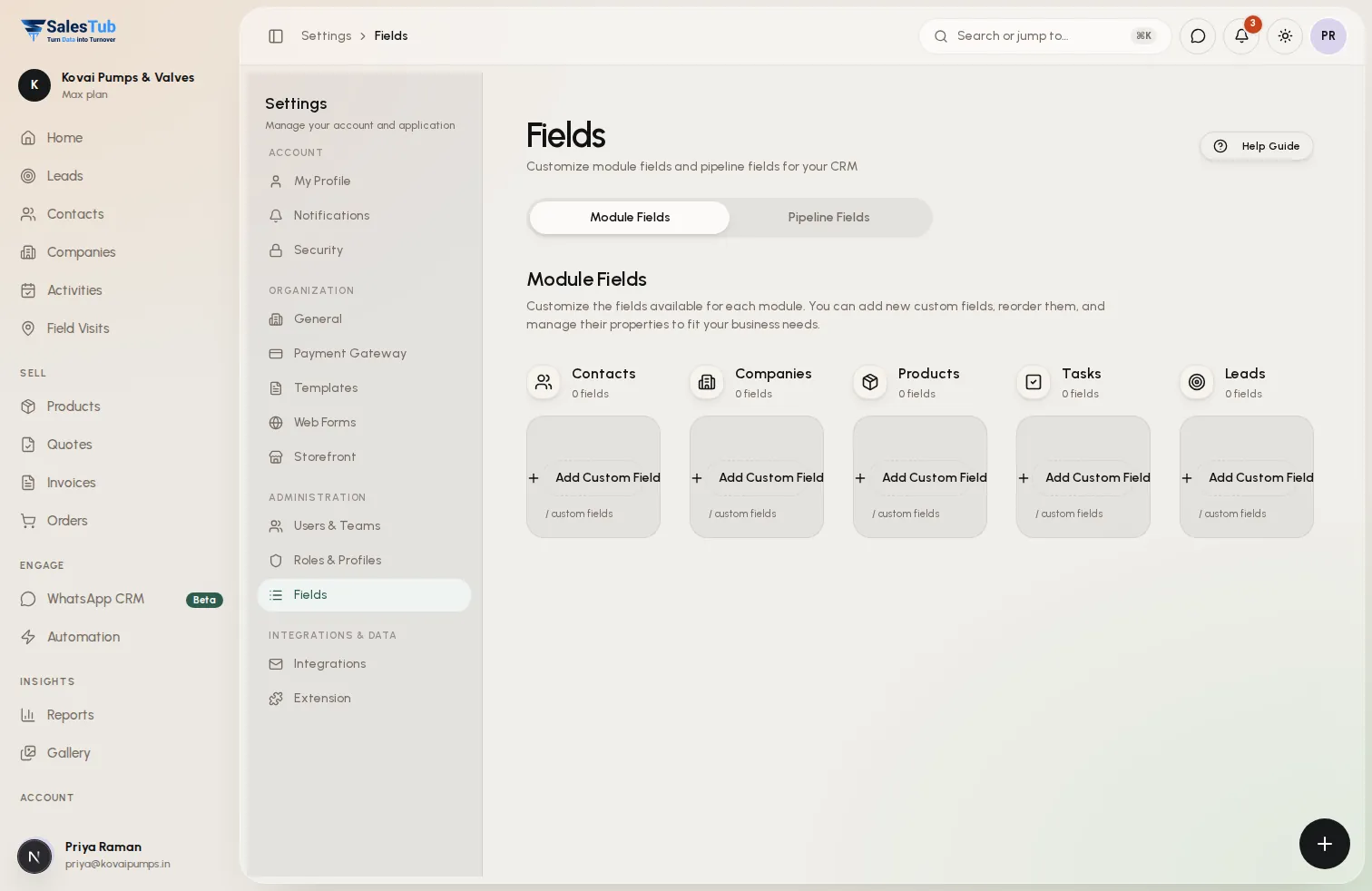1372x891 pixels.
Task: Open Payment Gateway settings
Action: [x=364, y=354]
